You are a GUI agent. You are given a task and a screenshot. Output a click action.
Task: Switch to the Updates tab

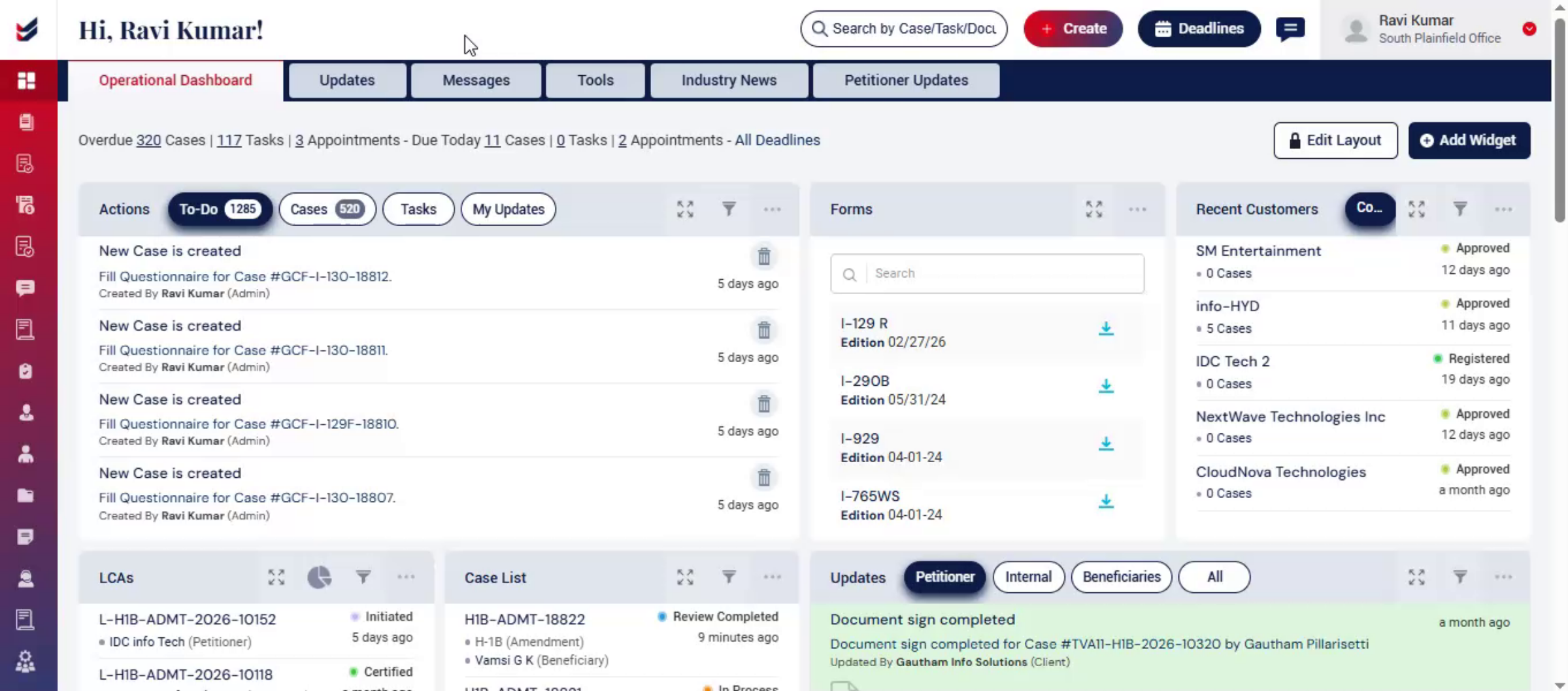pos(347,80)
